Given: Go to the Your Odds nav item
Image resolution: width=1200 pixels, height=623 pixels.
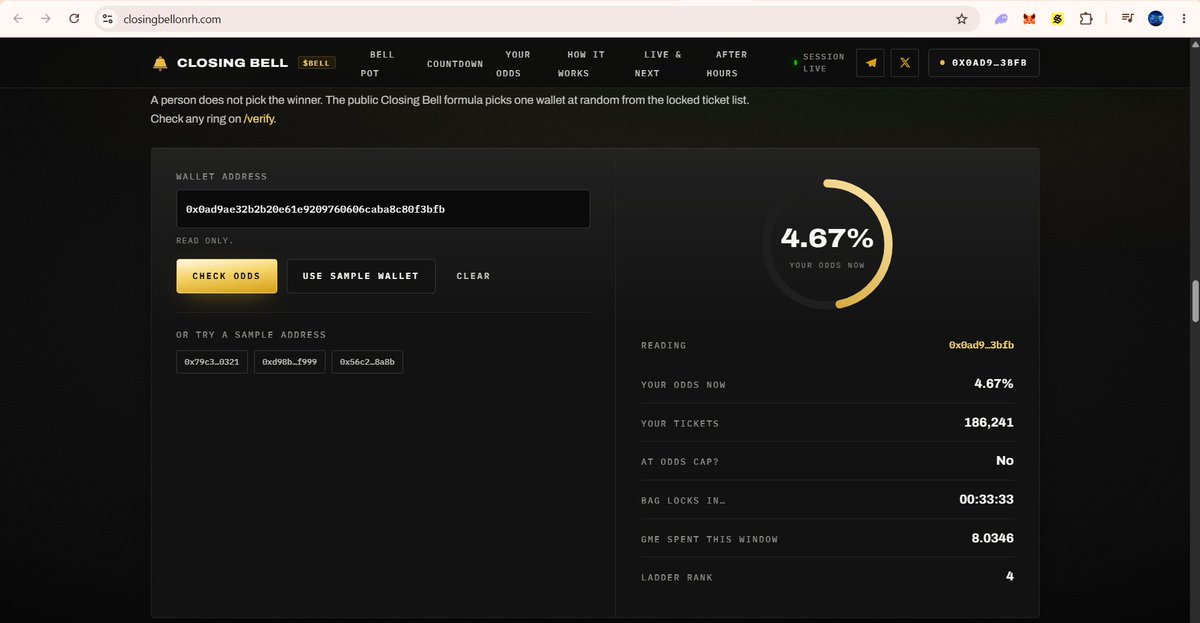Looking at the screenshot, I should [514, 63].
